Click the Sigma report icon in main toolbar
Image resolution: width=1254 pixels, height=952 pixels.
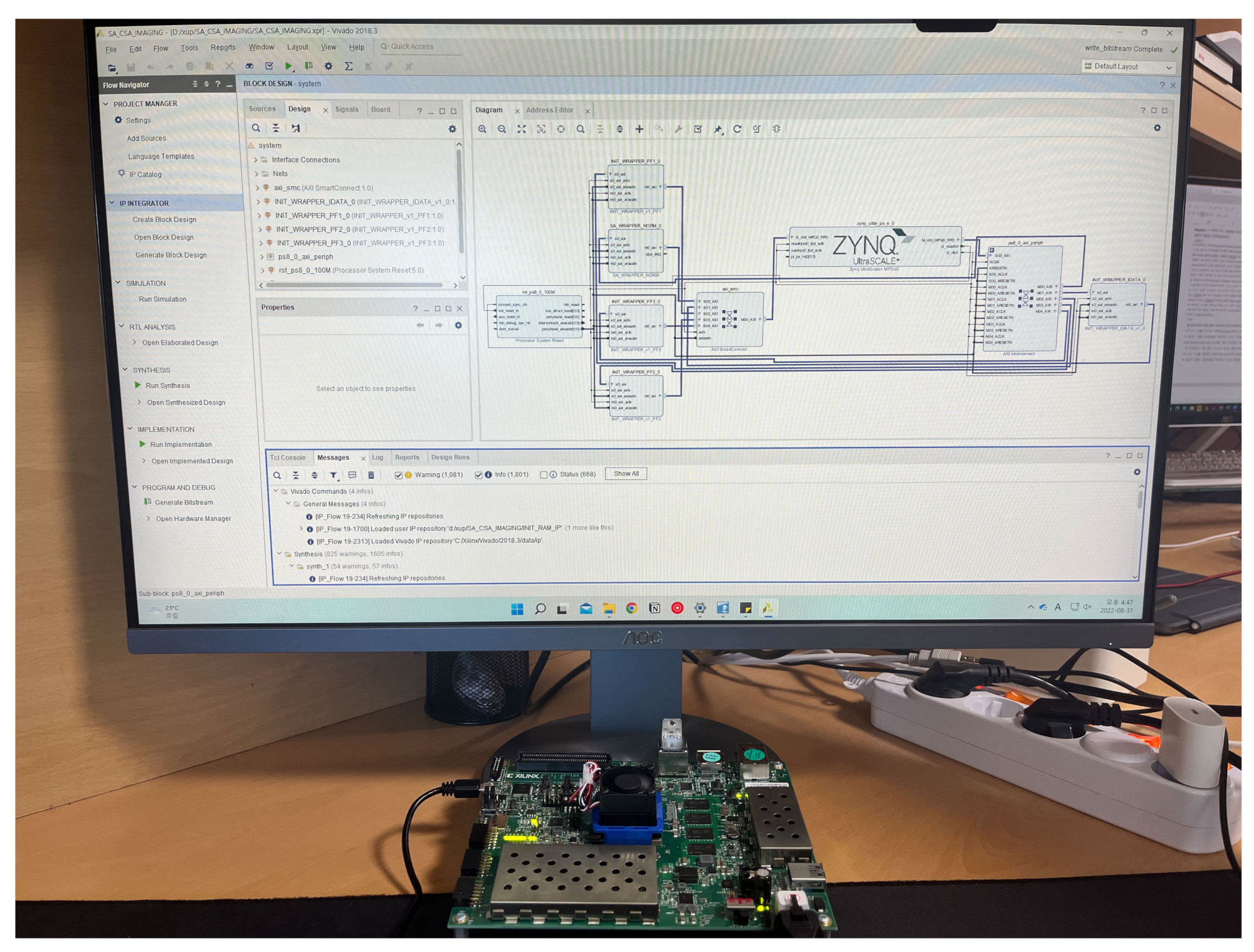pos(349,66)
